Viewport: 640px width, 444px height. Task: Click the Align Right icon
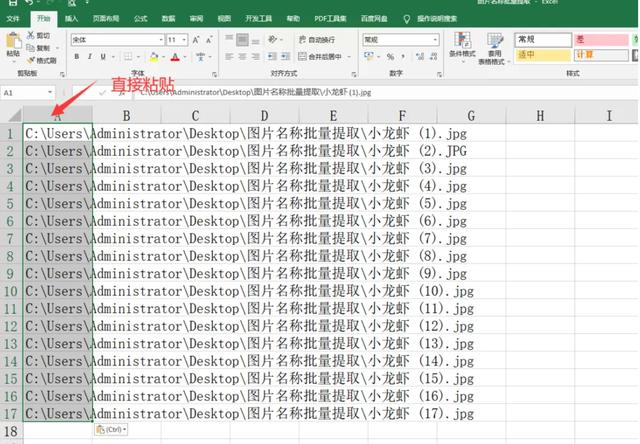coord(256,57)
